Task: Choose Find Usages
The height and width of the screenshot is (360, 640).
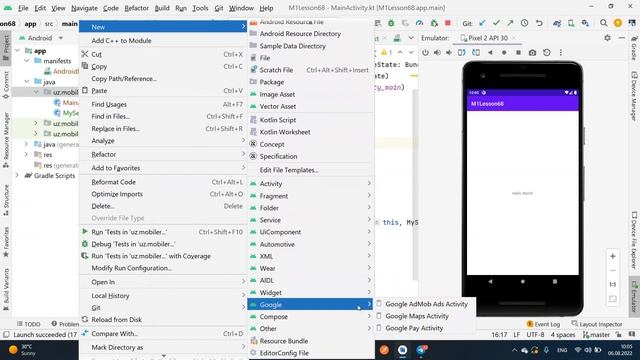Action: point(163,104)
